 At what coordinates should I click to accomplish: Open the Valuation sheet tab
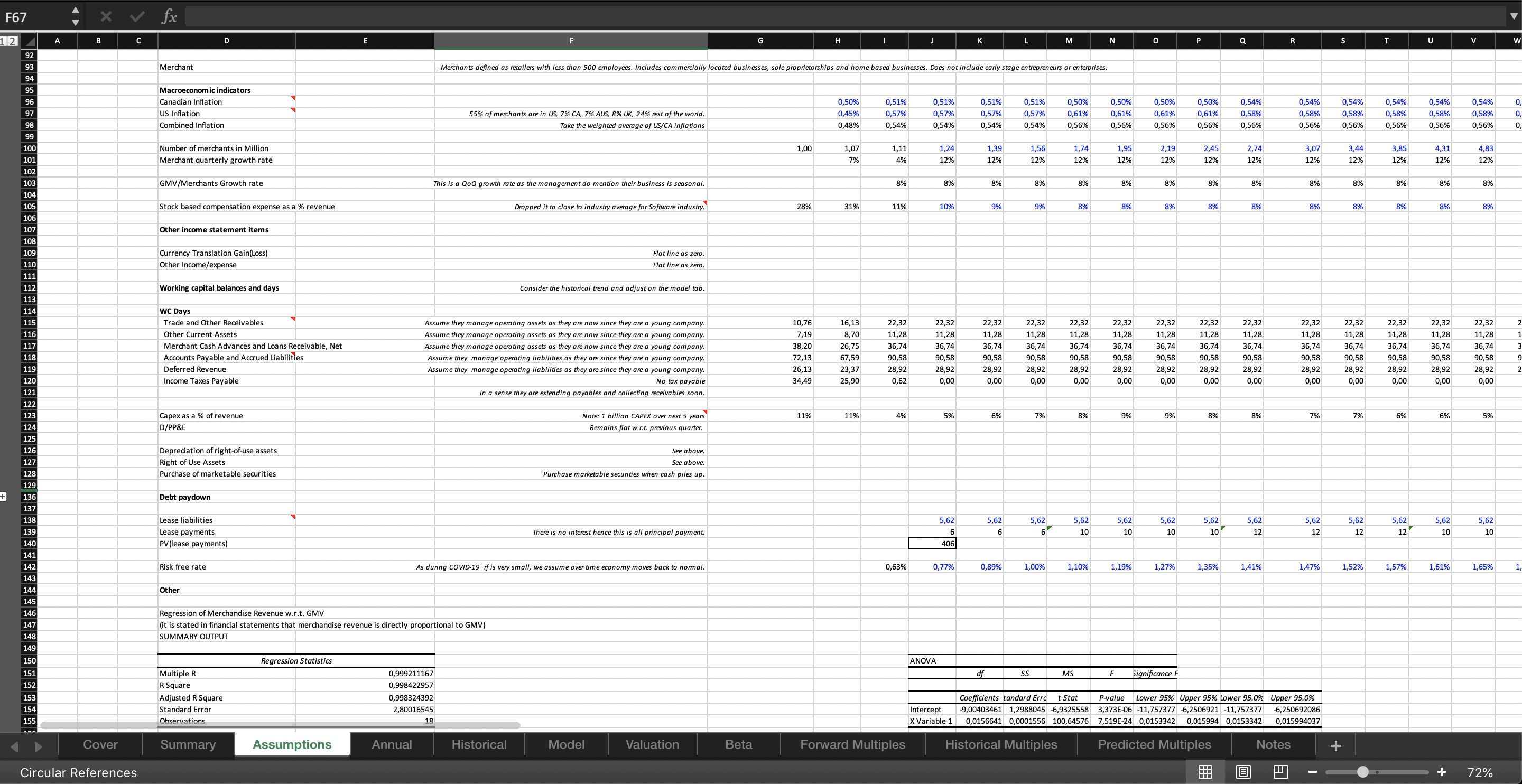pyautogui.click(x=652, y=744)
